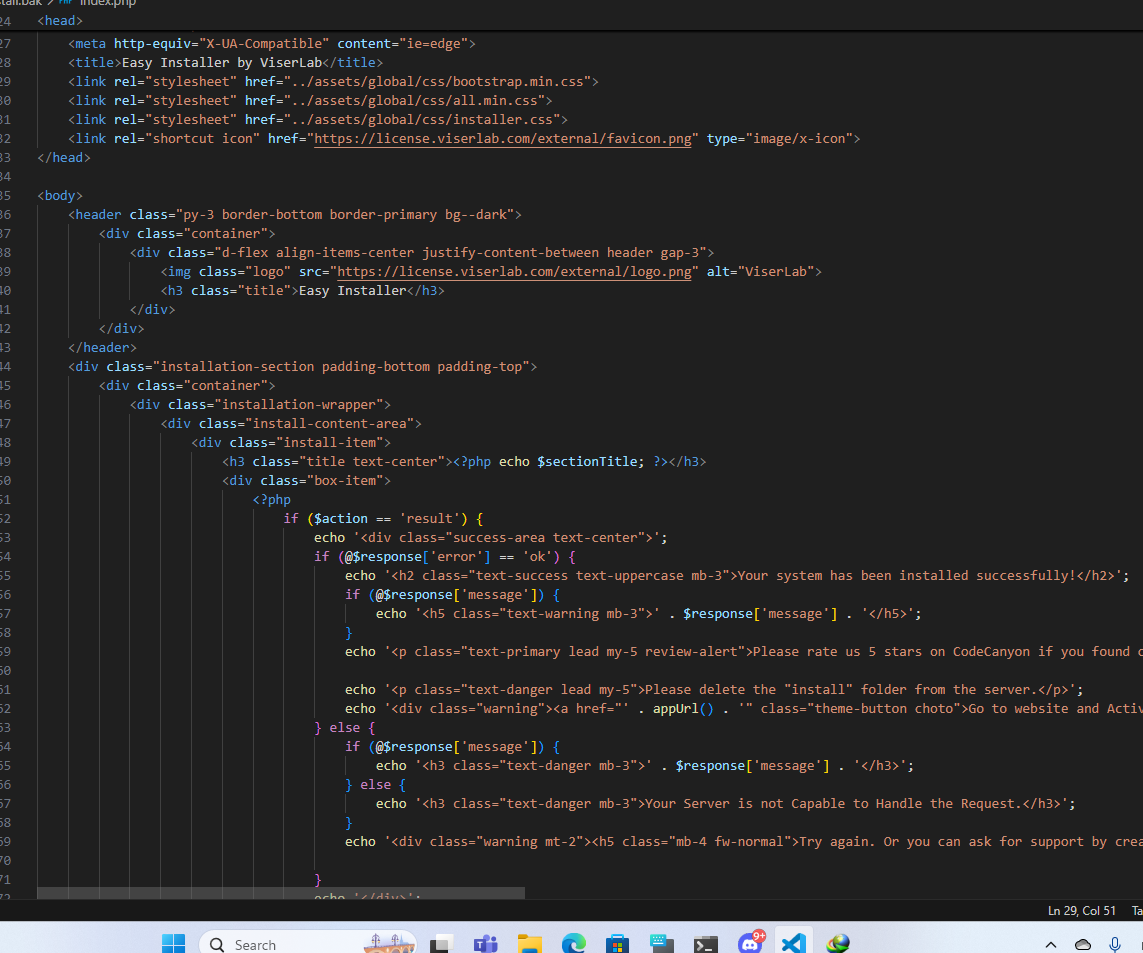Click 'Easy Installer' h3 heading text
This screenshot has width=1143, height=953.
352,290
